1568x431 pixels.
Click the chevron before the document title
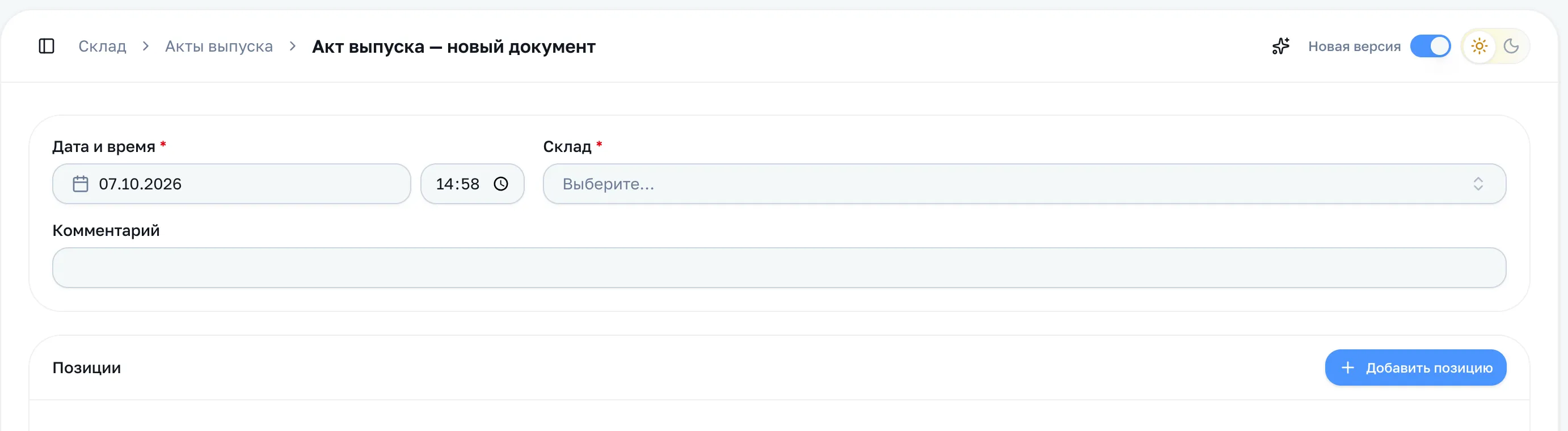[293, 47]
